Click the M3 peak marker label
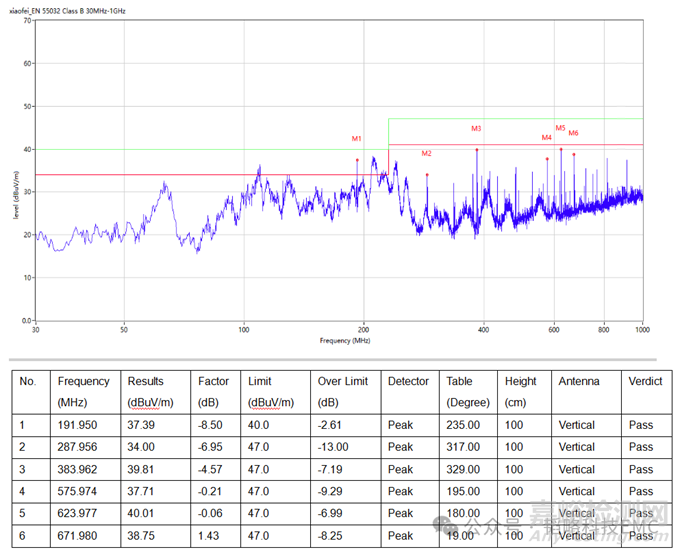 pyautogui.click(x=477, y=128)
